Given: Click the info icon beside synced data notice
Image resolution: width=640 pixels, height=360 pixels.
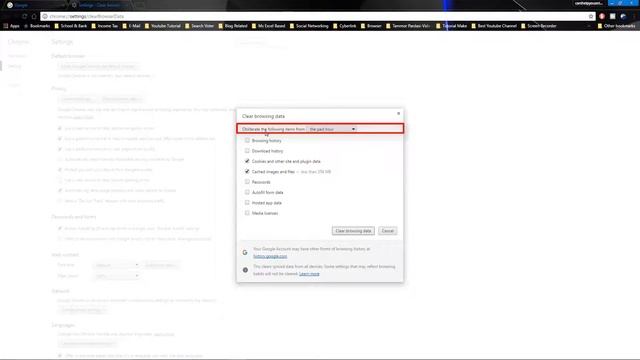Looking at the screenshot, I should [x=245, y=270].
